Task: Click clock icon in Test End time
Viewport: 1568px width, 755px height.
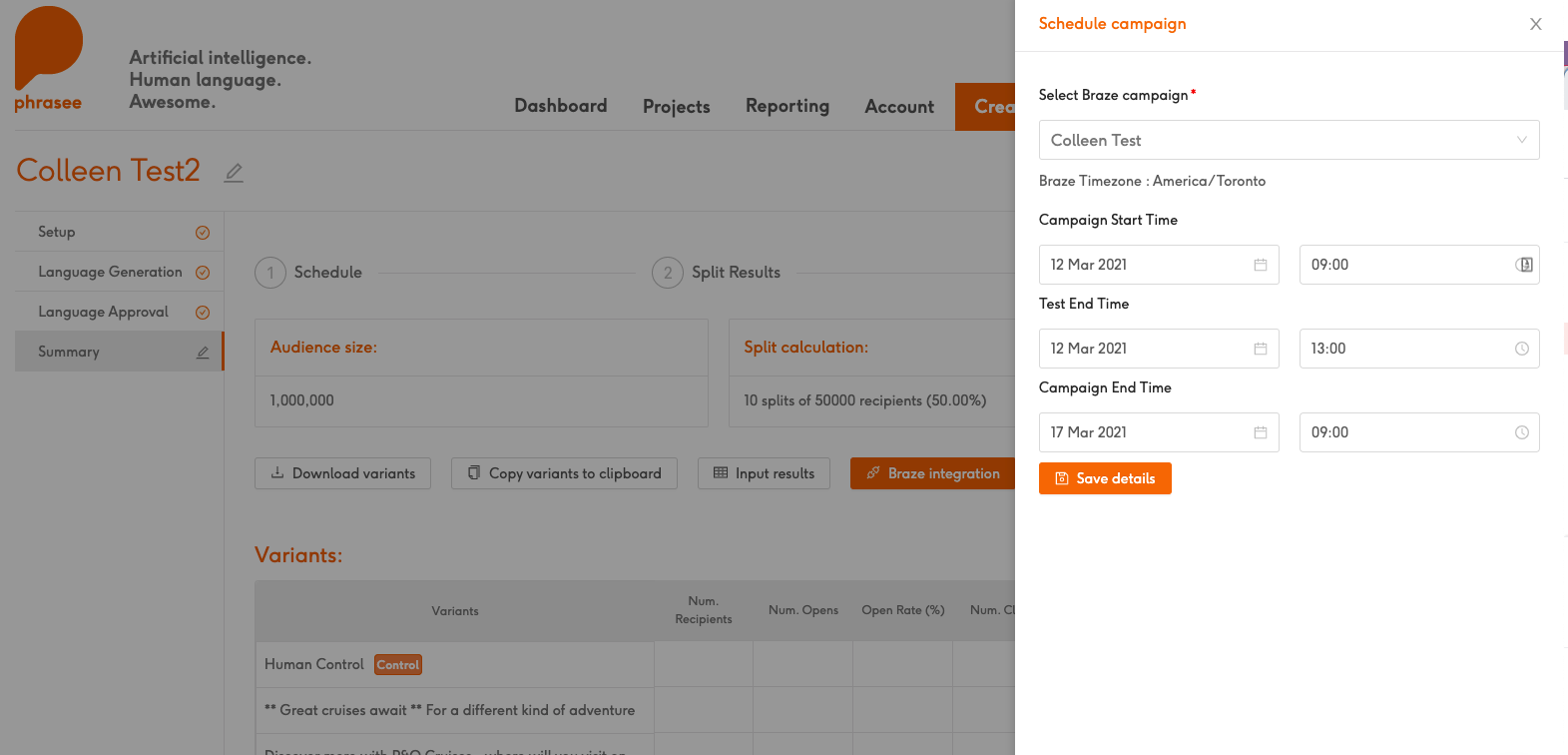Action: tap(1522, 349)
